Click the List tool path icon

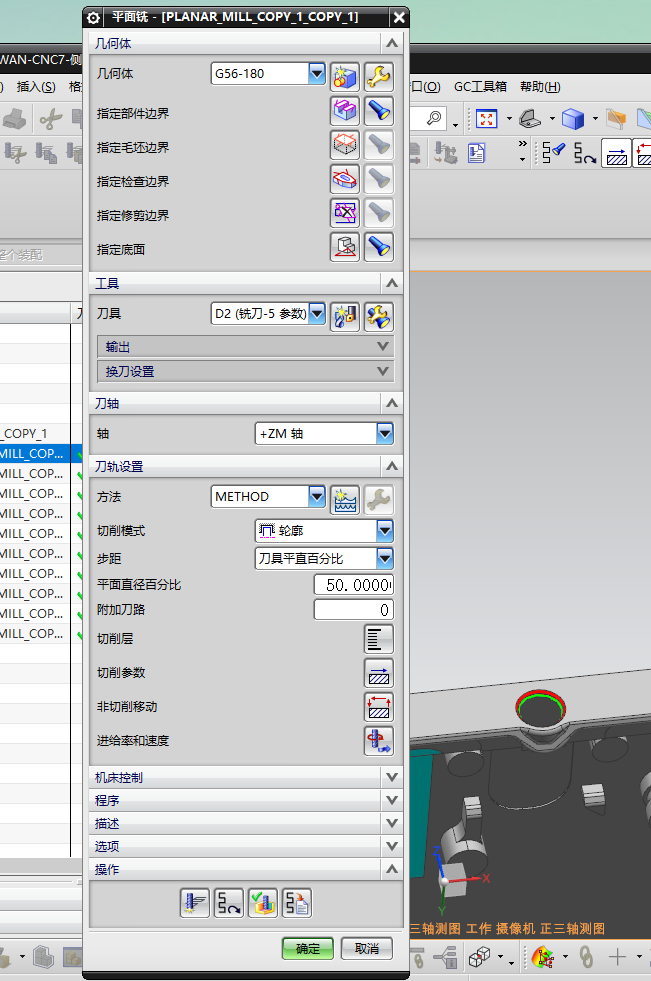[x=296, y=903]
